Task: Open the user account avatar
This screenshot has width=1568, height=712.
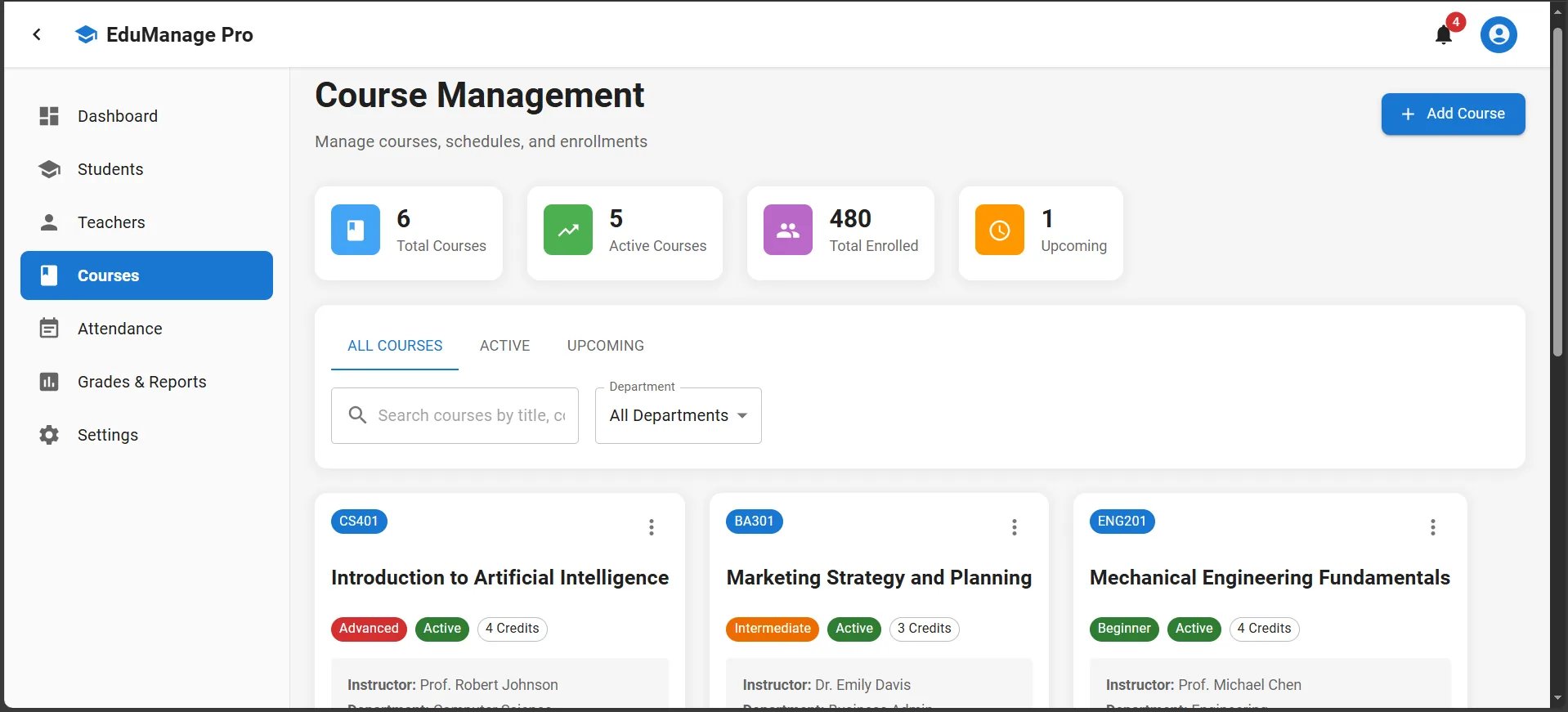Action: point(1499,34)
